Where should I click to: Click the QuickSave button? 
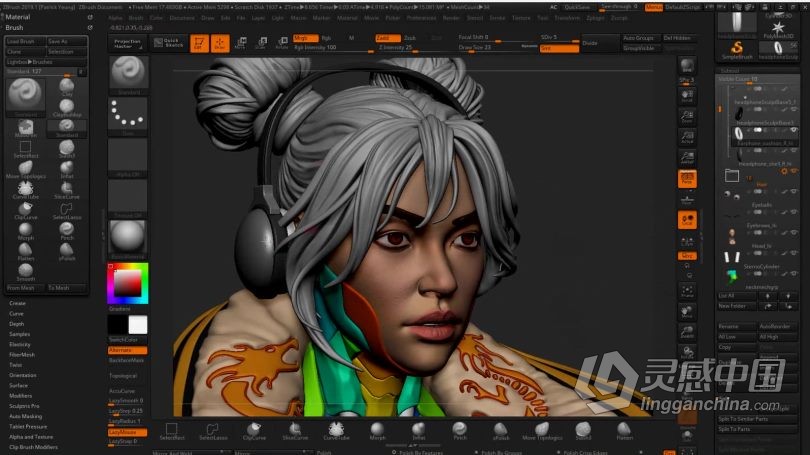pyautogui.click(x=577, y=7)
